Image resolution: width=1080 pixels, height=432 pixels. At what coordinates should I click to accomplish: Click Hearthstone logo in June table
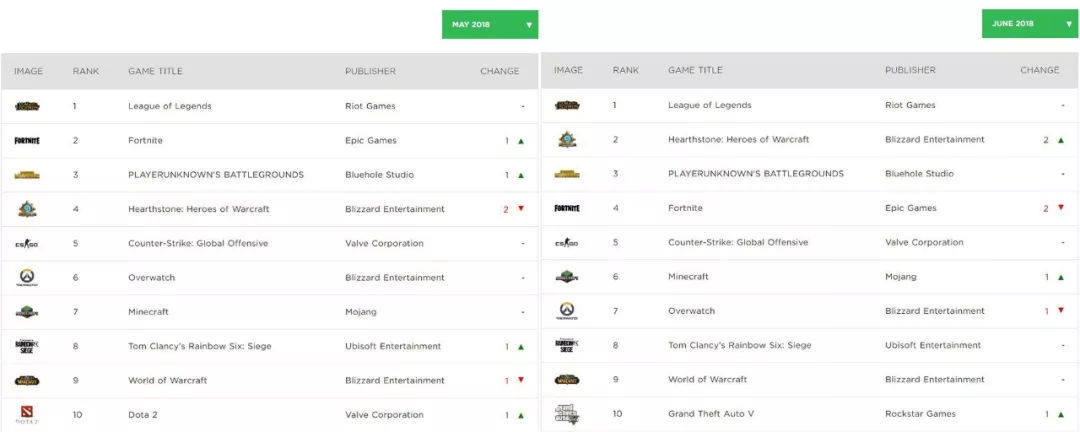(x=568, y=140)
